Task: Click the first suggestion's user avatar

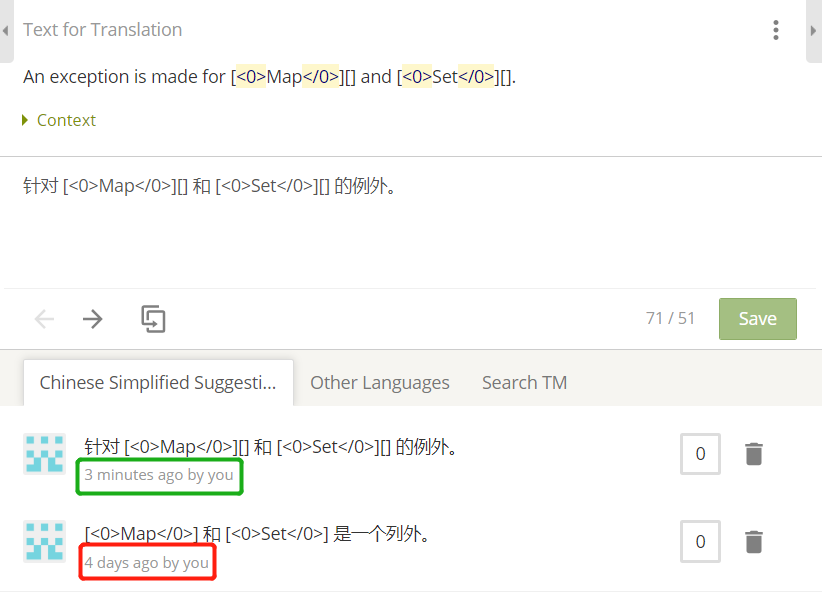Action: click(x=44, y=454)
